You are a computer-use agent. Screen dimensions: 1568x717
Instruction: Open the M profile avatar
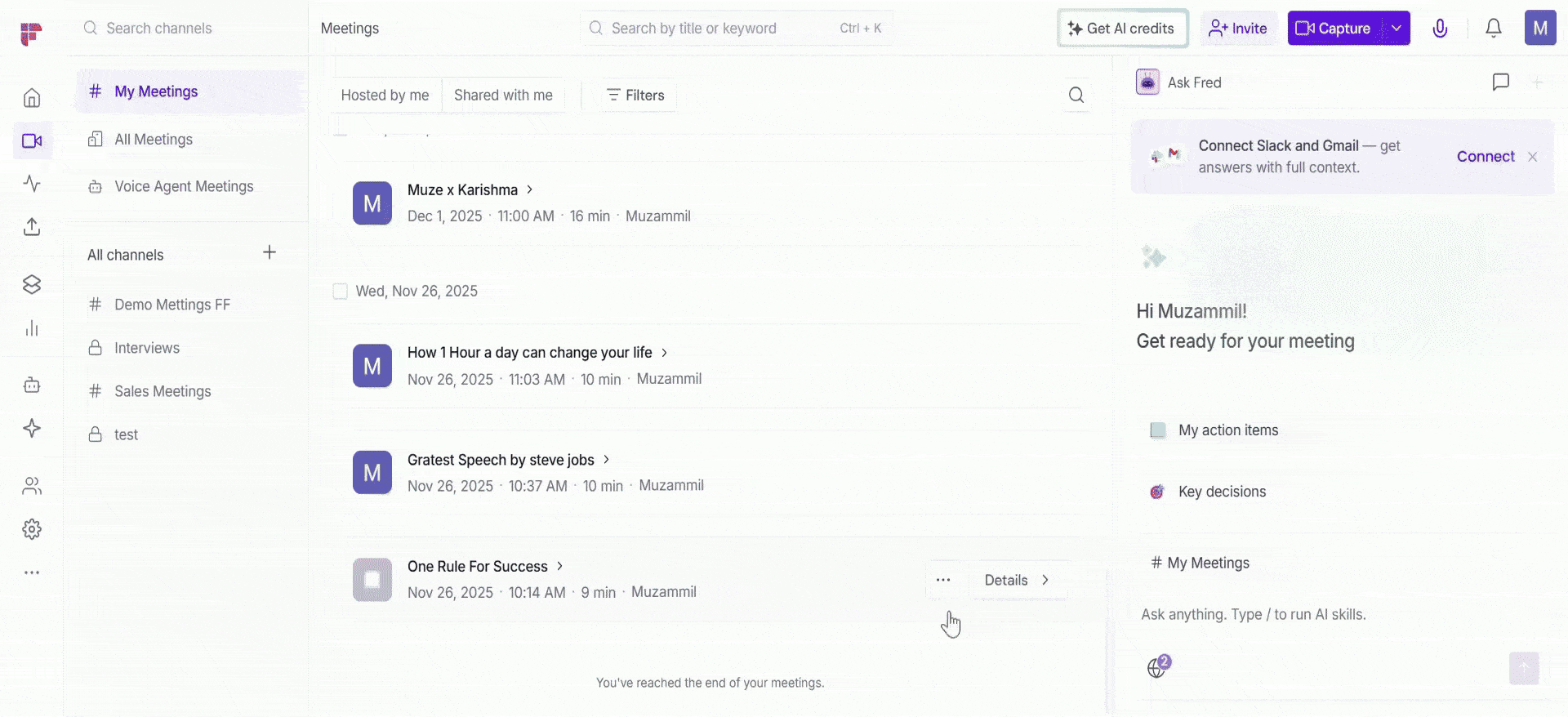tap(1540, 28)
